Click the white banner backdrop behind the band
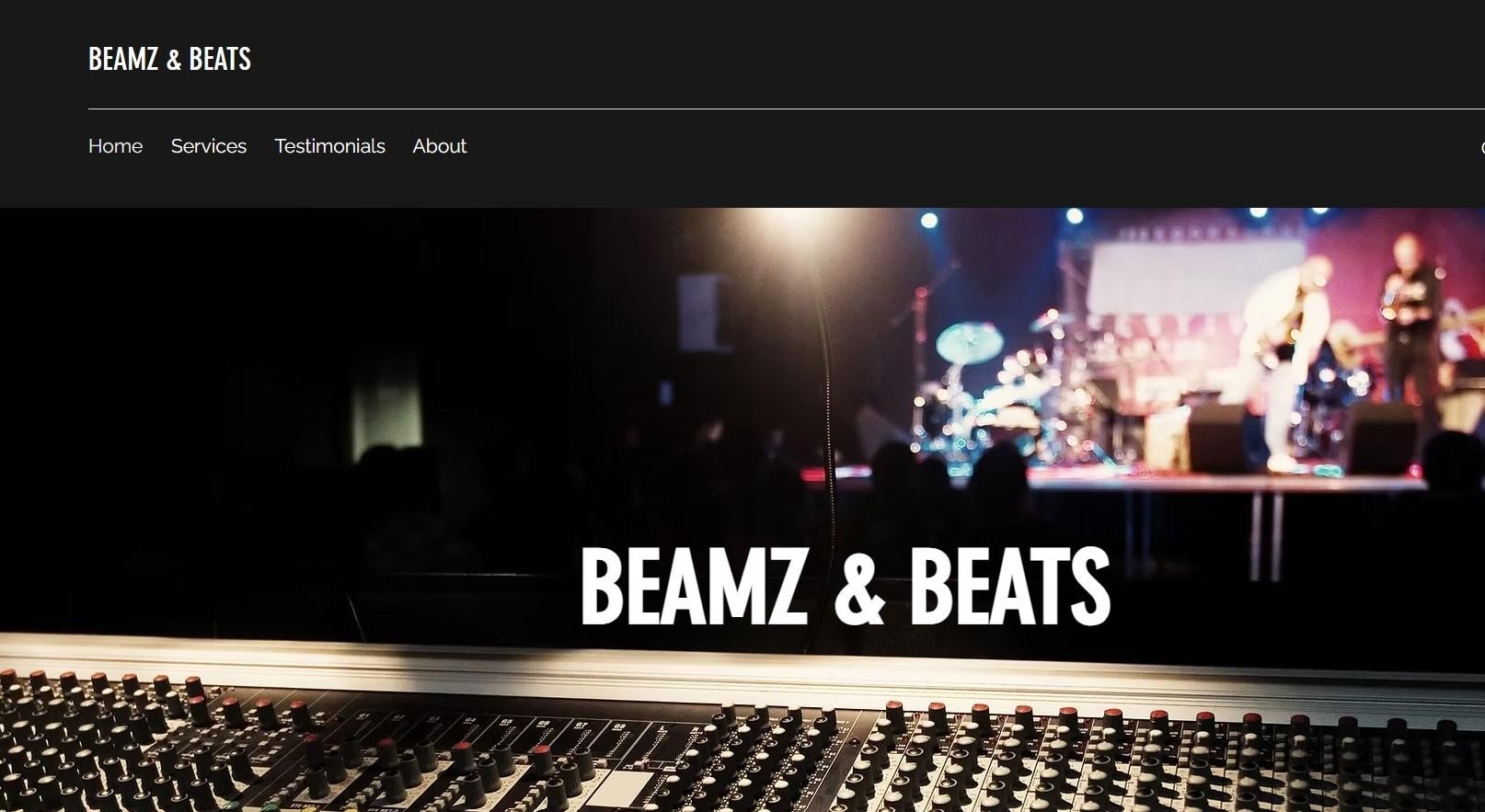The width and height of the screenshot is (1485, 812). click(x=1187, y=276)
